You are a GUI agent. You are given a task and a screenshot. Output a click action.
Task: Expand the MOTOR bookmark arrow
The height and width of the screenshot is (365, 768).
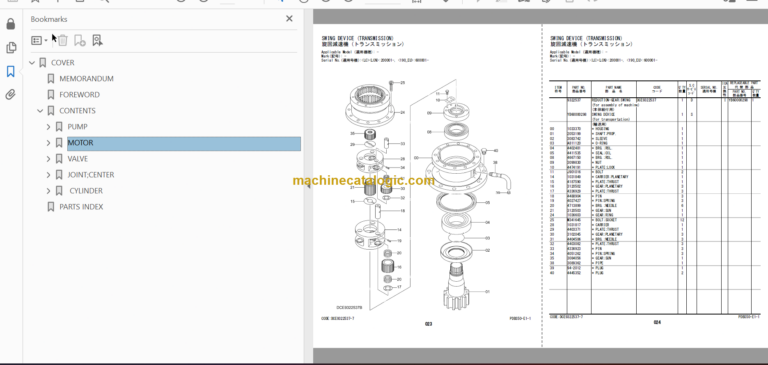coord(48,143)
